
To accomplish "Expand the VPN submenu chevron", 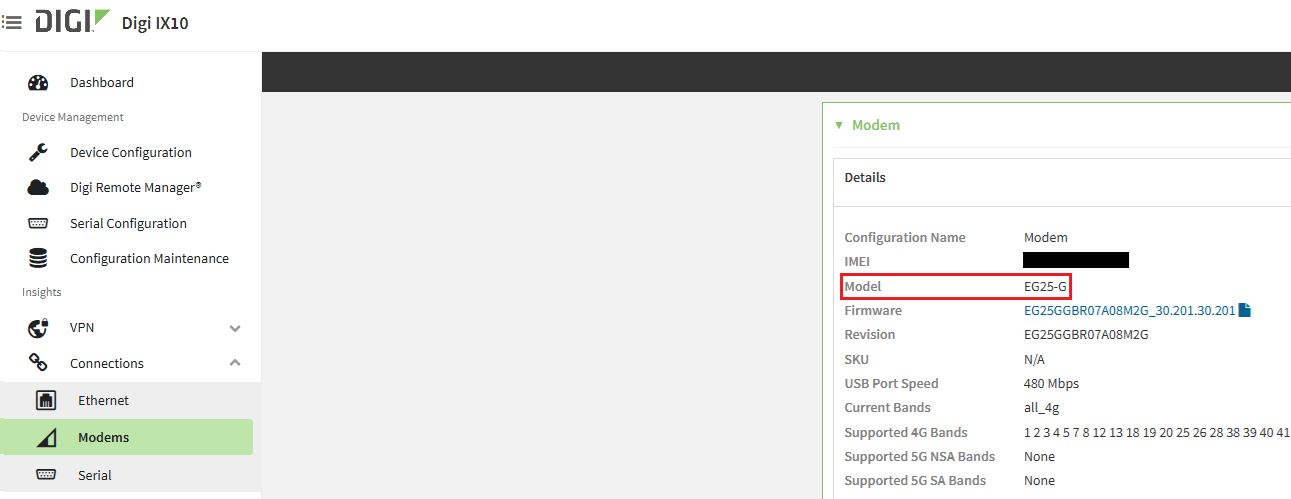I will click(235, 328).
